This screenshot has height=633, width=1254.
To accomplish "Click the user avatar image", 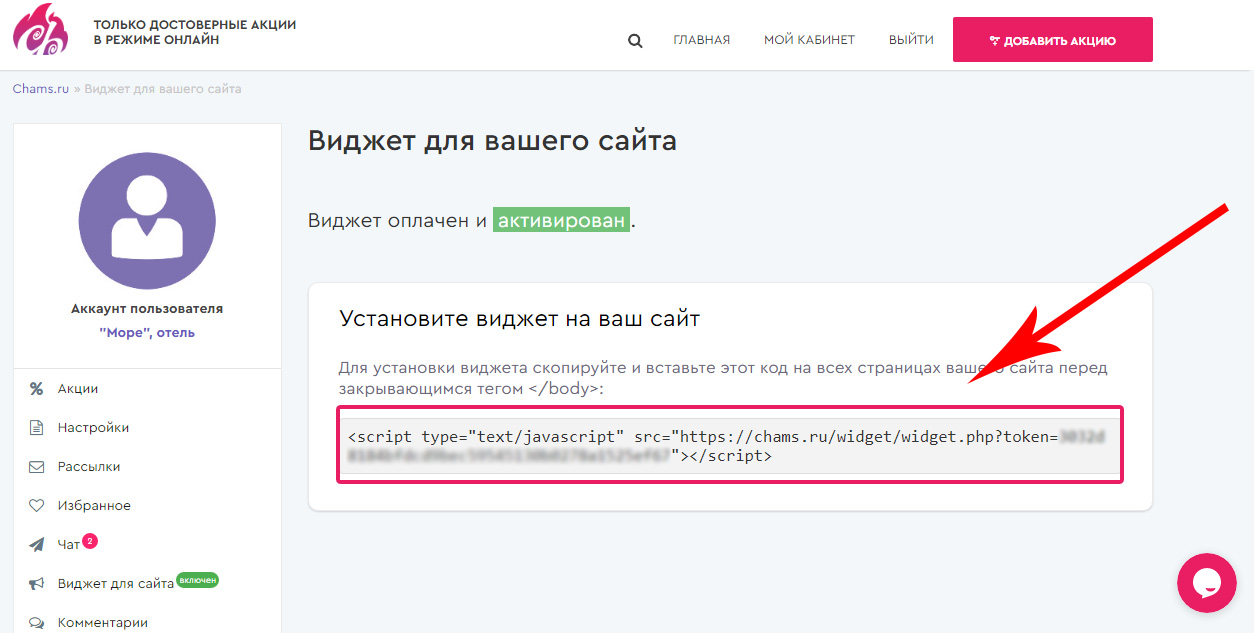I will click(146, 221).
